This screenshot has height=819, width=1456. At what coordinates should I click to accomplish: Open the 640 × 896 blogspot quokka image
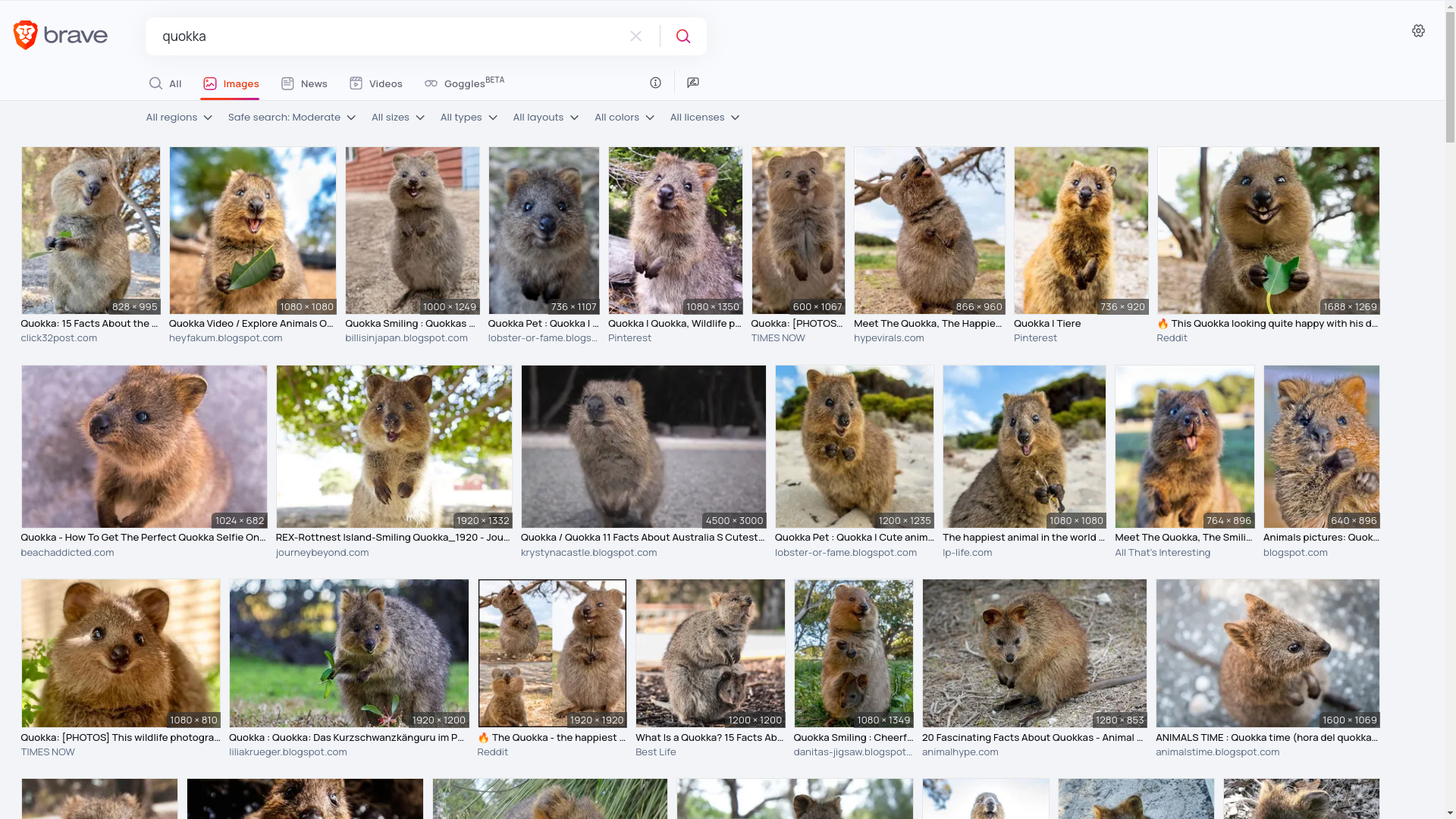click(1321, 447)
